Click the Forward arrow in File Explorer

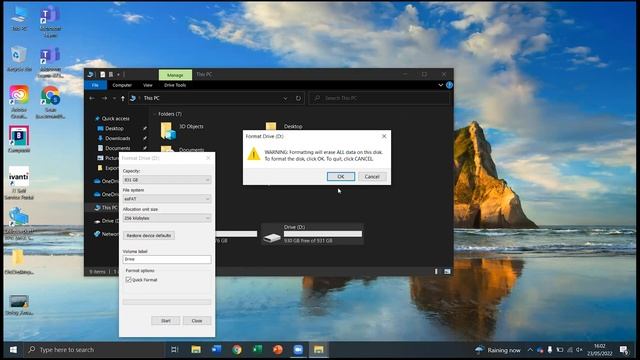click(x=104, y=98)
